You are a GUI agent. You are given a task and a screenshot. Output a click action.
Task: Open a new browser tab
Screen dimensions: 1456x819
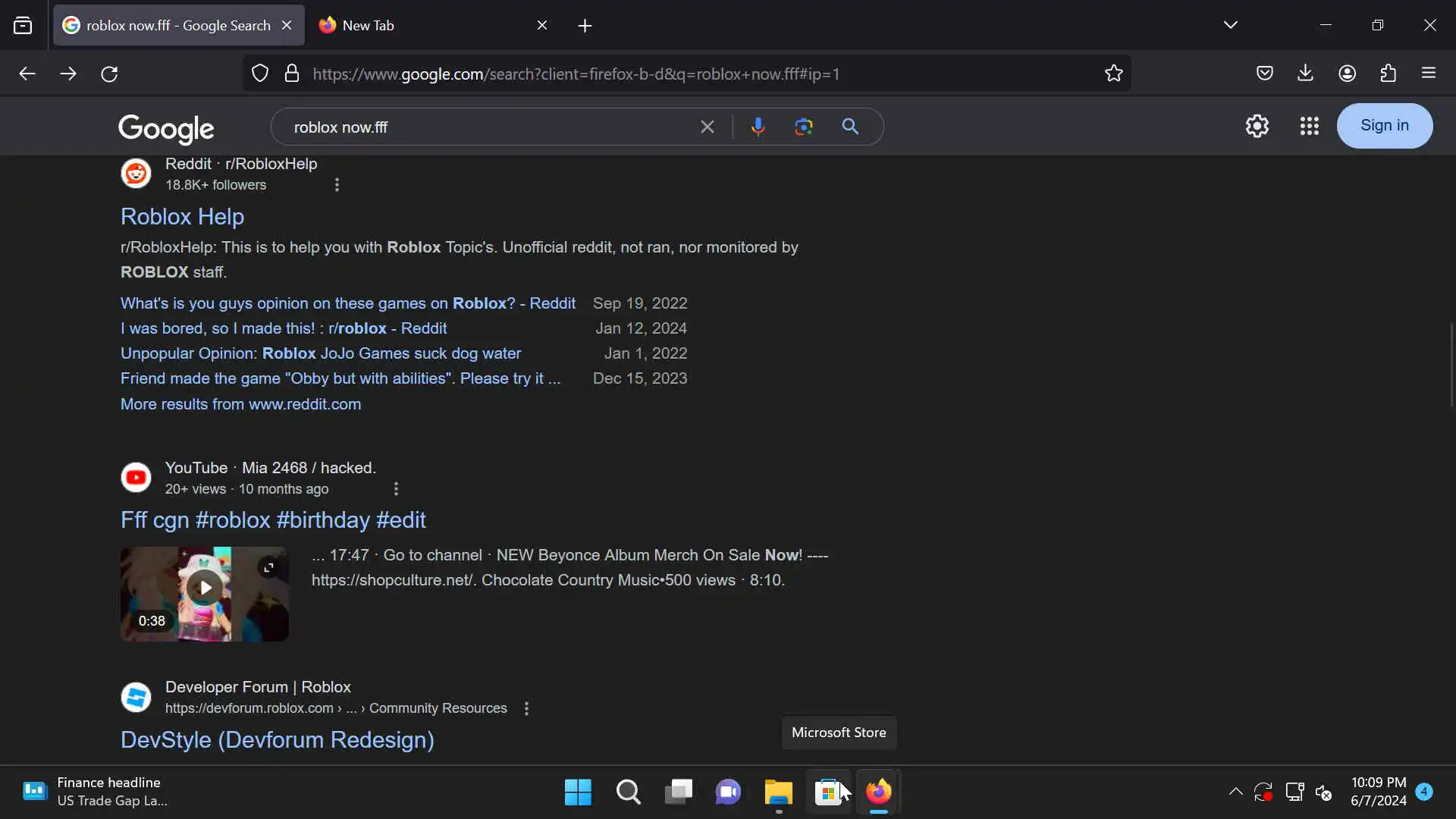(x=585, y=26)
